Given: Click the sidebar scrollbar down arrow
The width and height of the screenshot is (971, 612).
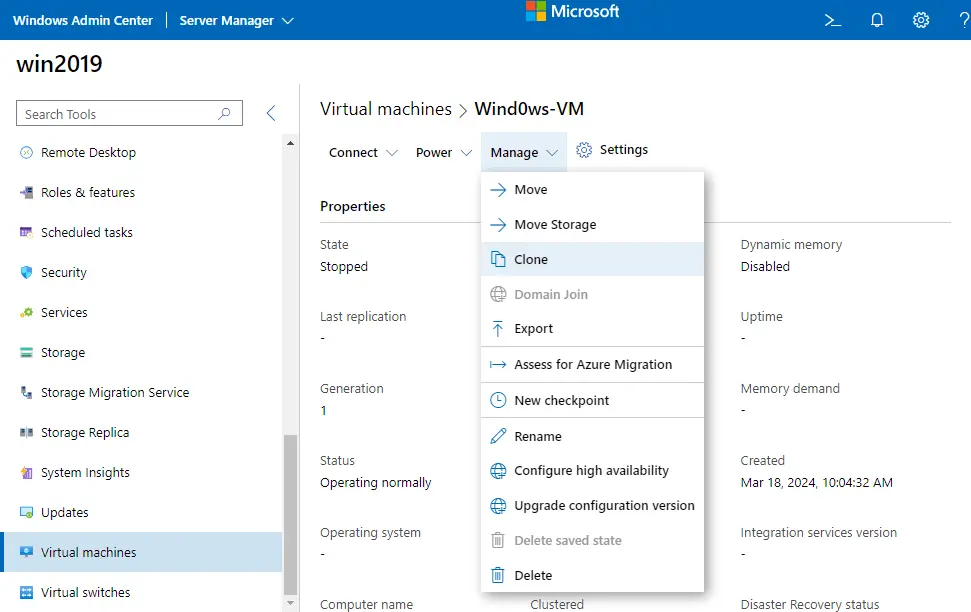Looking at the screenshot, I should [x=290, y=602].
